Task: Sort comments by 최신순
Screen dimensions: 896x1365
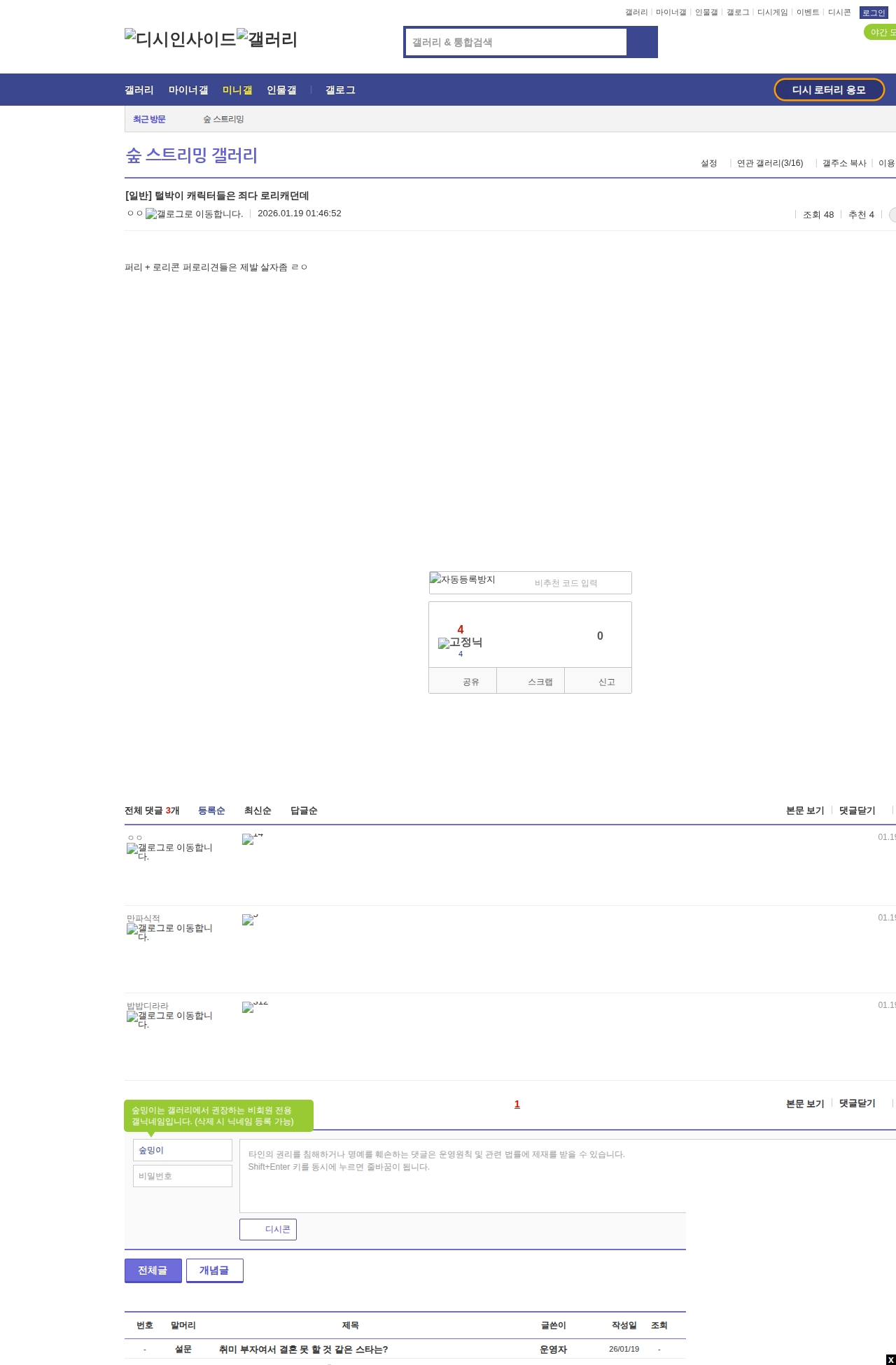Action: click(258, 811)
